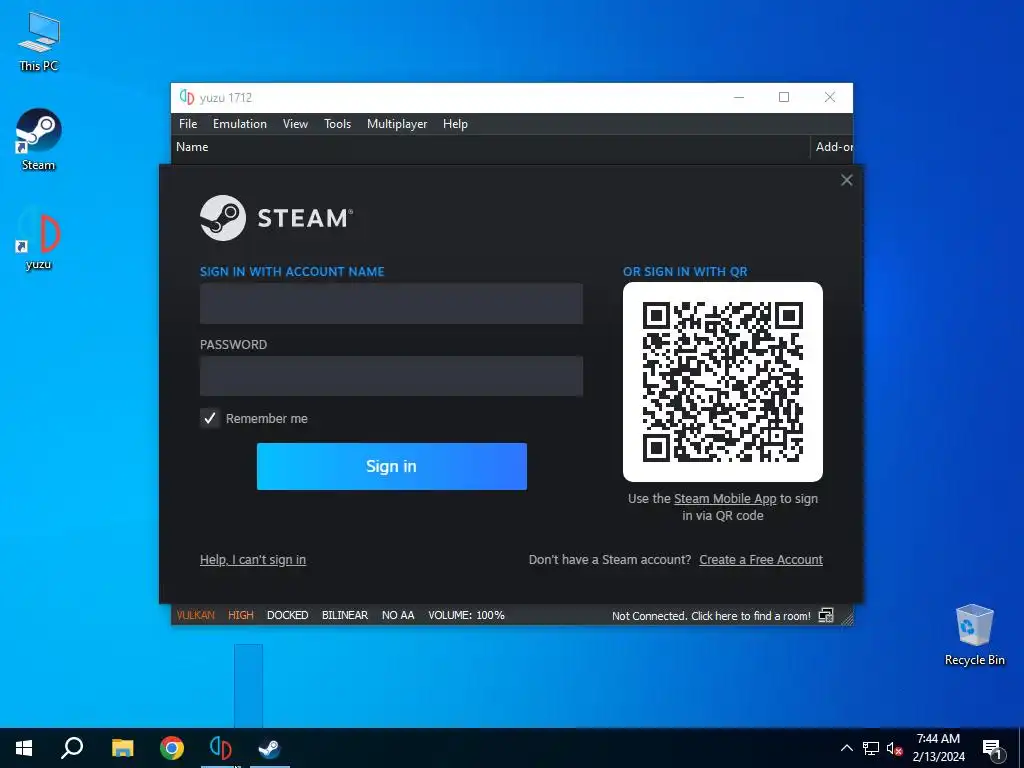The image size is (1024, 768).
Task: Open the Help menu in yuzu
Action: click(455, 123)
